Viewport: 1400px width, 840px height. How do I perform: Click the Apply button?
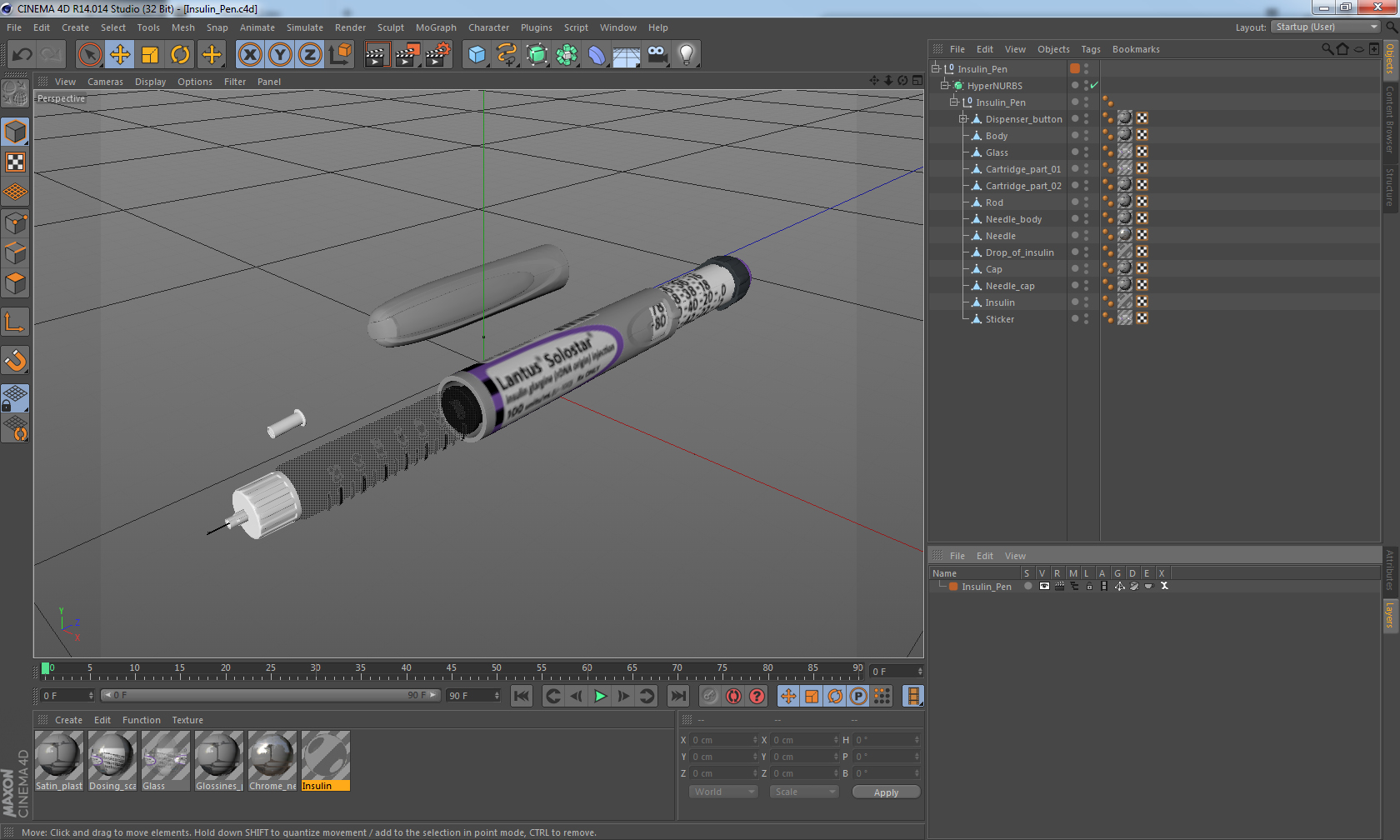tap(886, 792)
